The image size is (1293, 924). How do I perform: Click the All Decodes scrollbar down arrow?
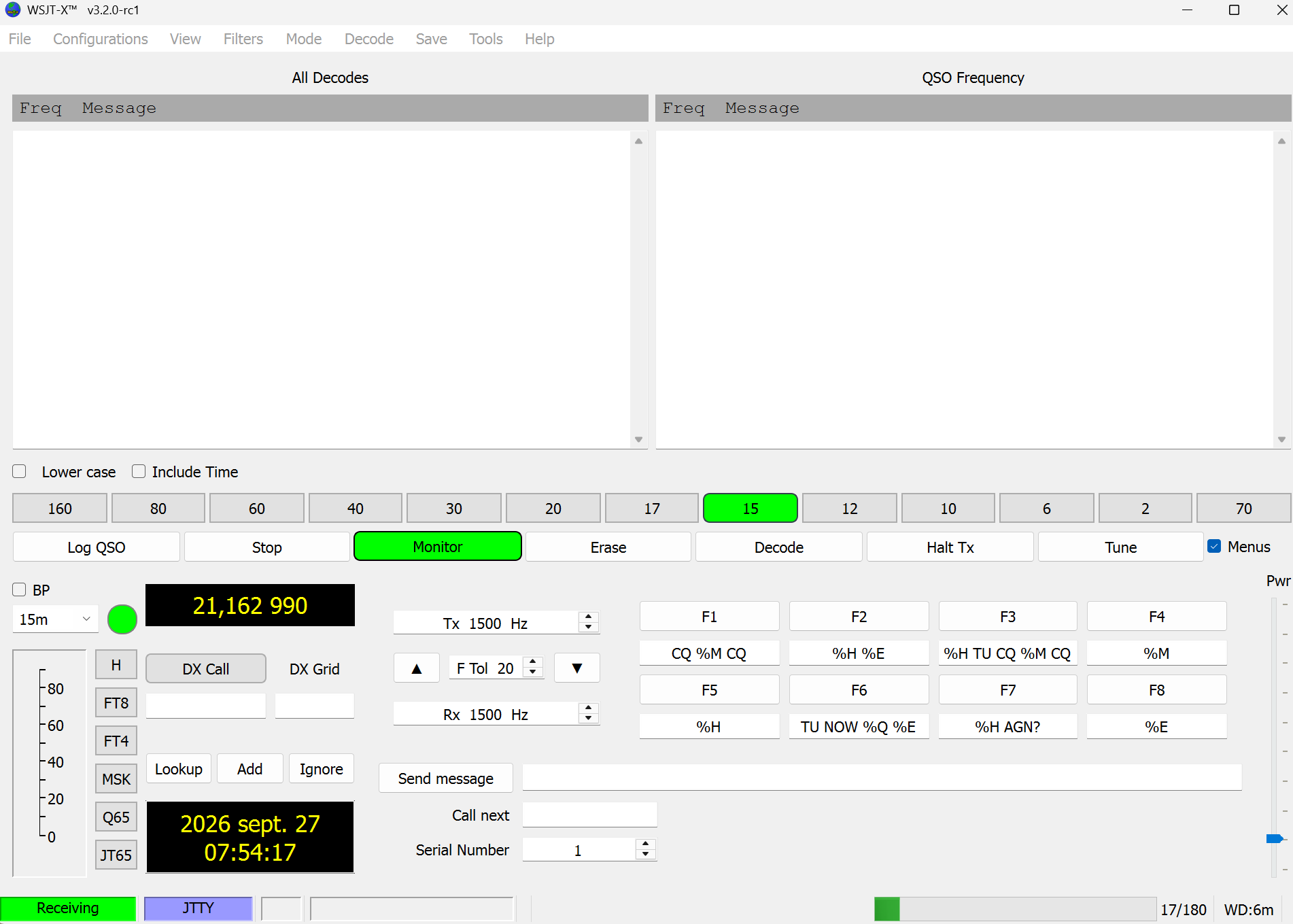pyautogui.click(x=638, y=439)
